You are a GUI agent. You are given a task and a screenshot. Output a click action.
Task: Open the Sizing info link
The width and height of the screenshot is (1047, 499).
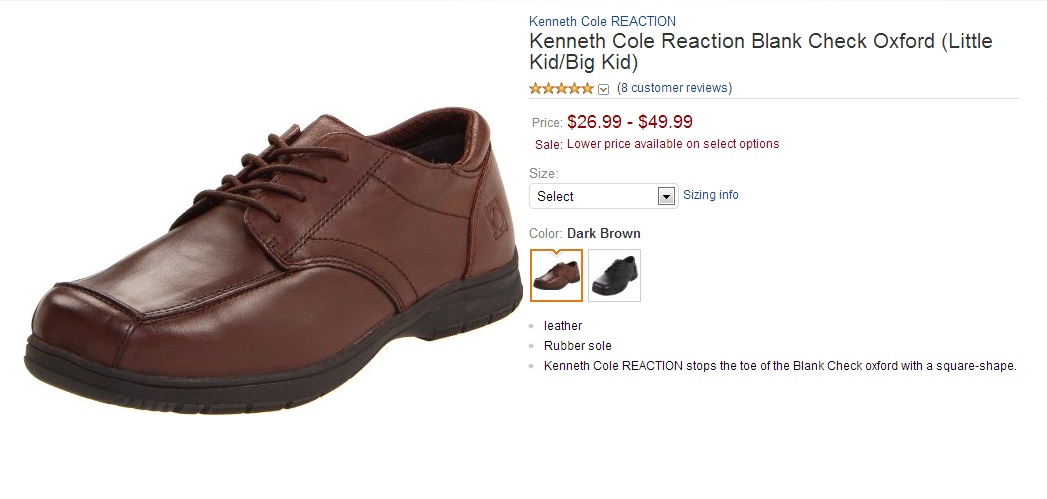[x=710, y=195]
